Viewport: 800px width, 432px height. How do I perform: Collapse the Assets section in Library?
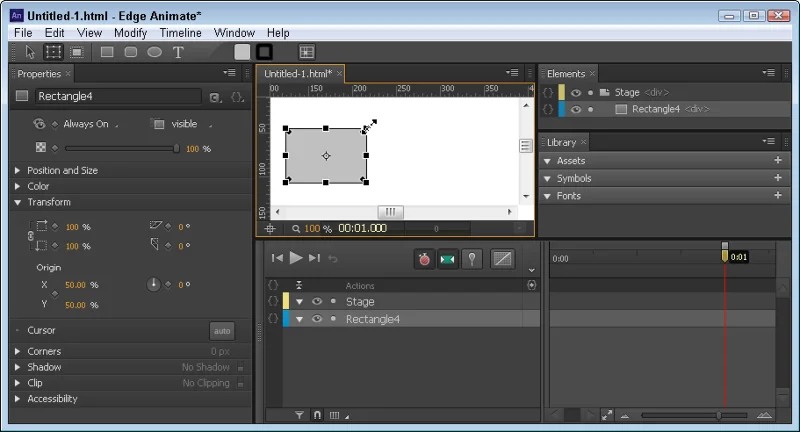pyautogui.click(x=547, y=161)
